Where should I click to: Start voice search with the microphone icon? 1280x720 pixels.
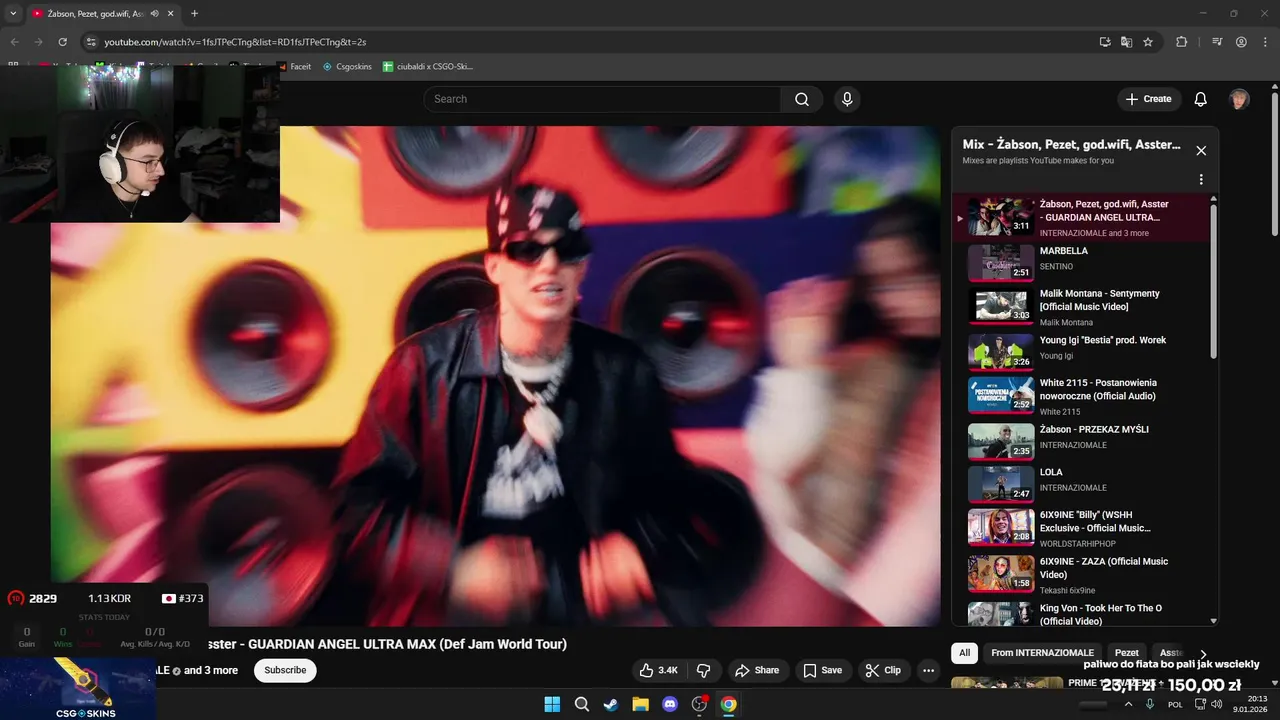point(847,99)
